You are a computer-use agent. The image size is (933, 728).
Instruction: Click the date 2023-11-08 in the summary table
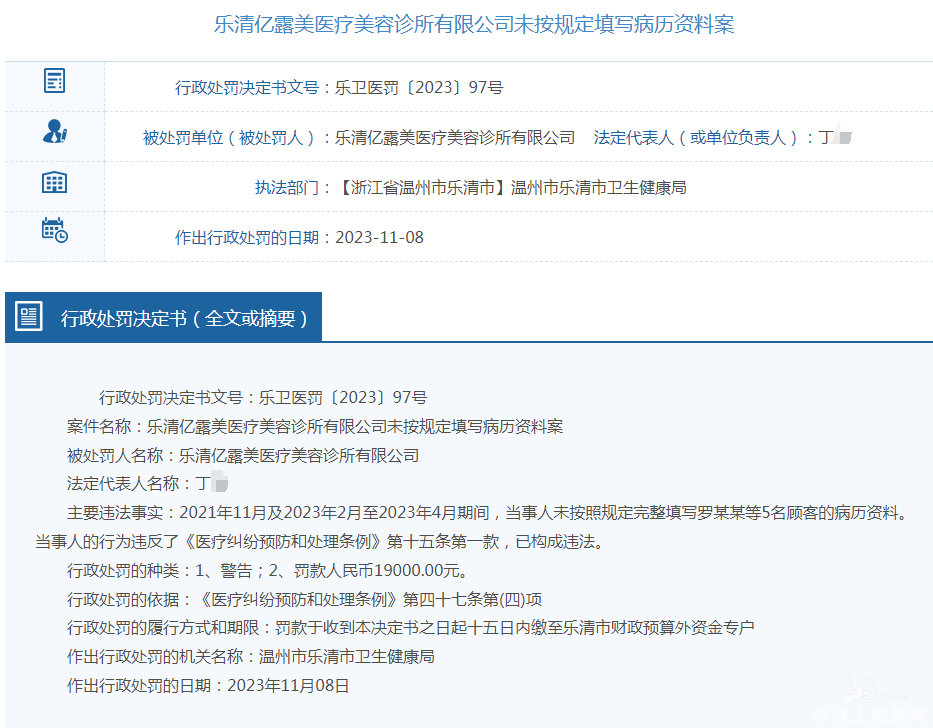point(379,237)
